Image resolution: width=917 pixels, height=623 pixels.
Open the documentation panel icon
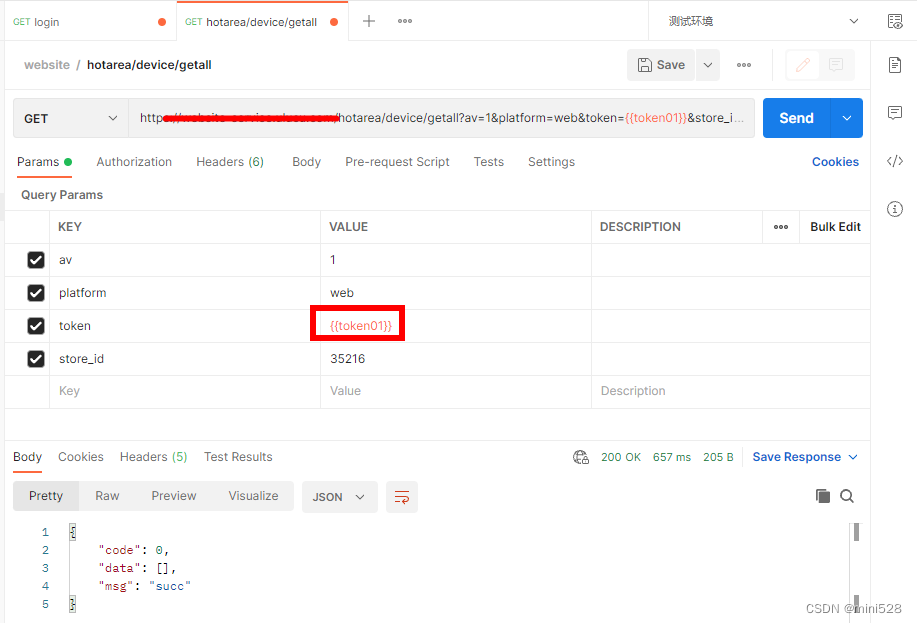(x=895, y=63)
